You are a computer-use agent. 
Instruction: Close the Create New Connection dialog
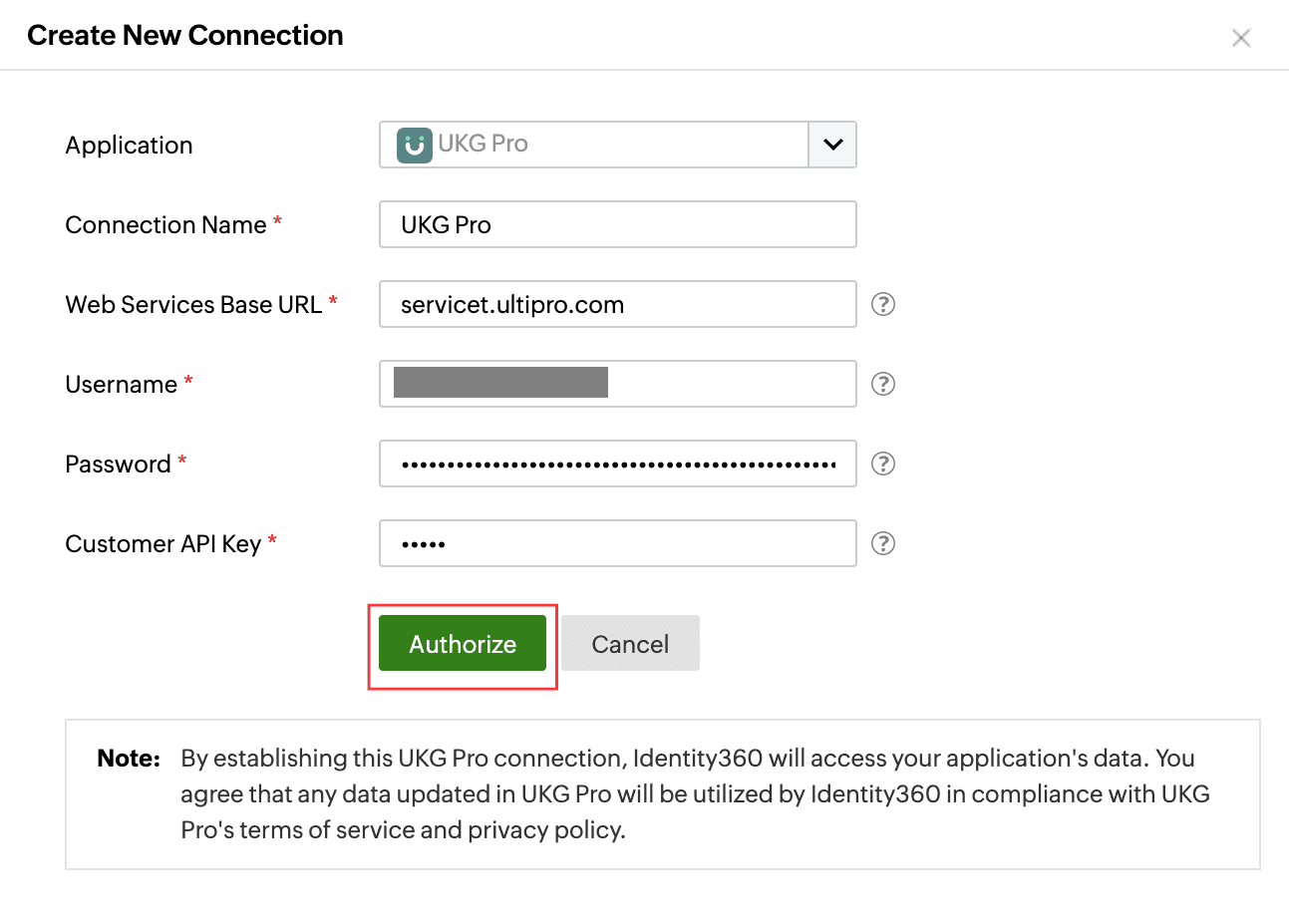(1241, 38)
